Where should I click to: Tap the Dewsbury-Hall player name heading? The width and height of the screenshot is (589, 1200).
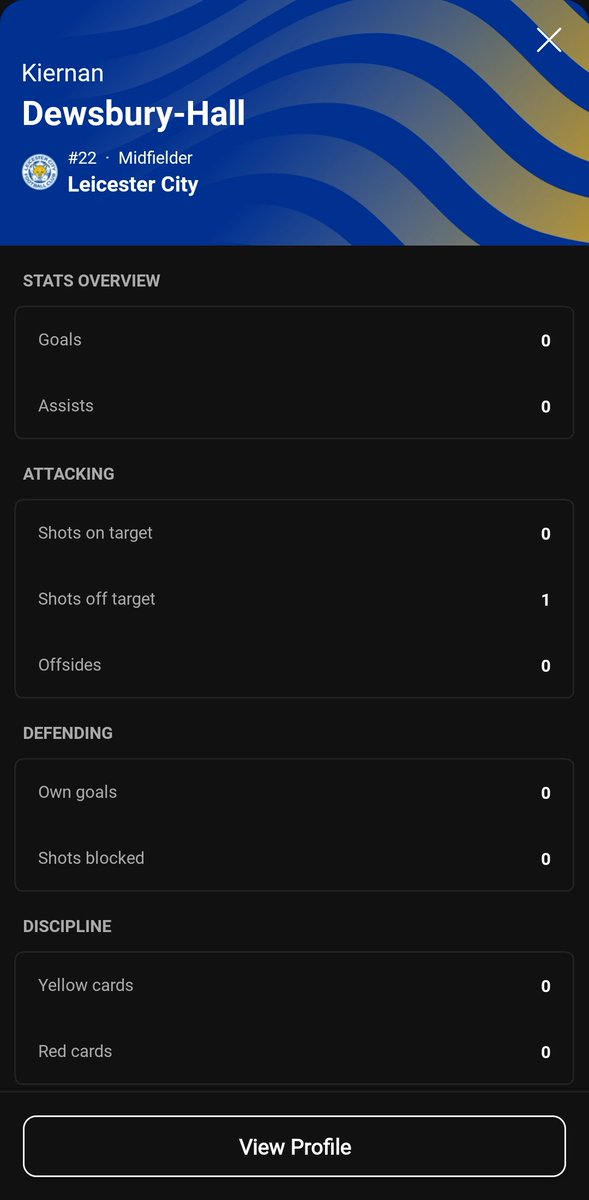tap(133, 113)
